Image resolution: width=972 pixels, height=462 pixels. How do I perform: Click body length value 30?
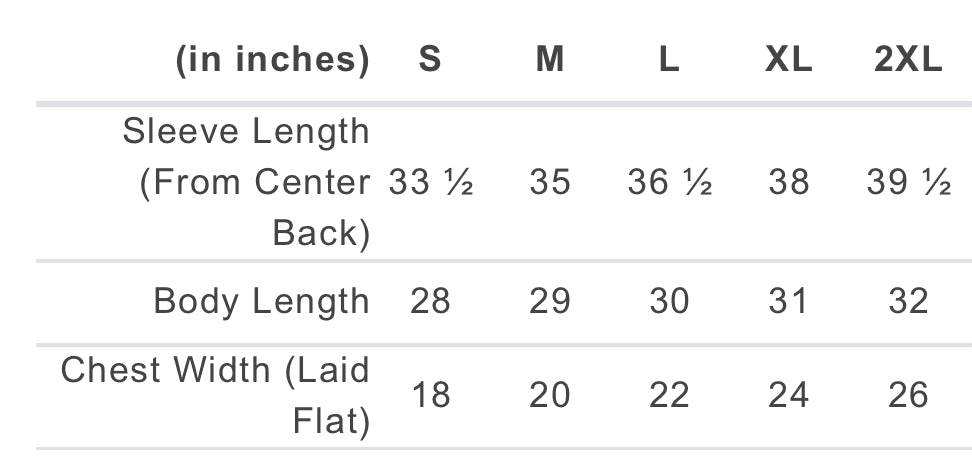[x=669, y=301]
